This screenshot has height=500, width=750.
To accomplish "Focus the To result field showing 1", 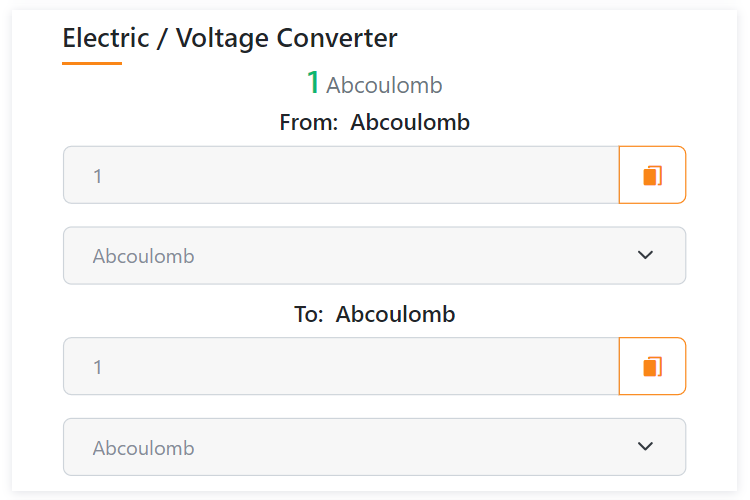I will (341, 367).
